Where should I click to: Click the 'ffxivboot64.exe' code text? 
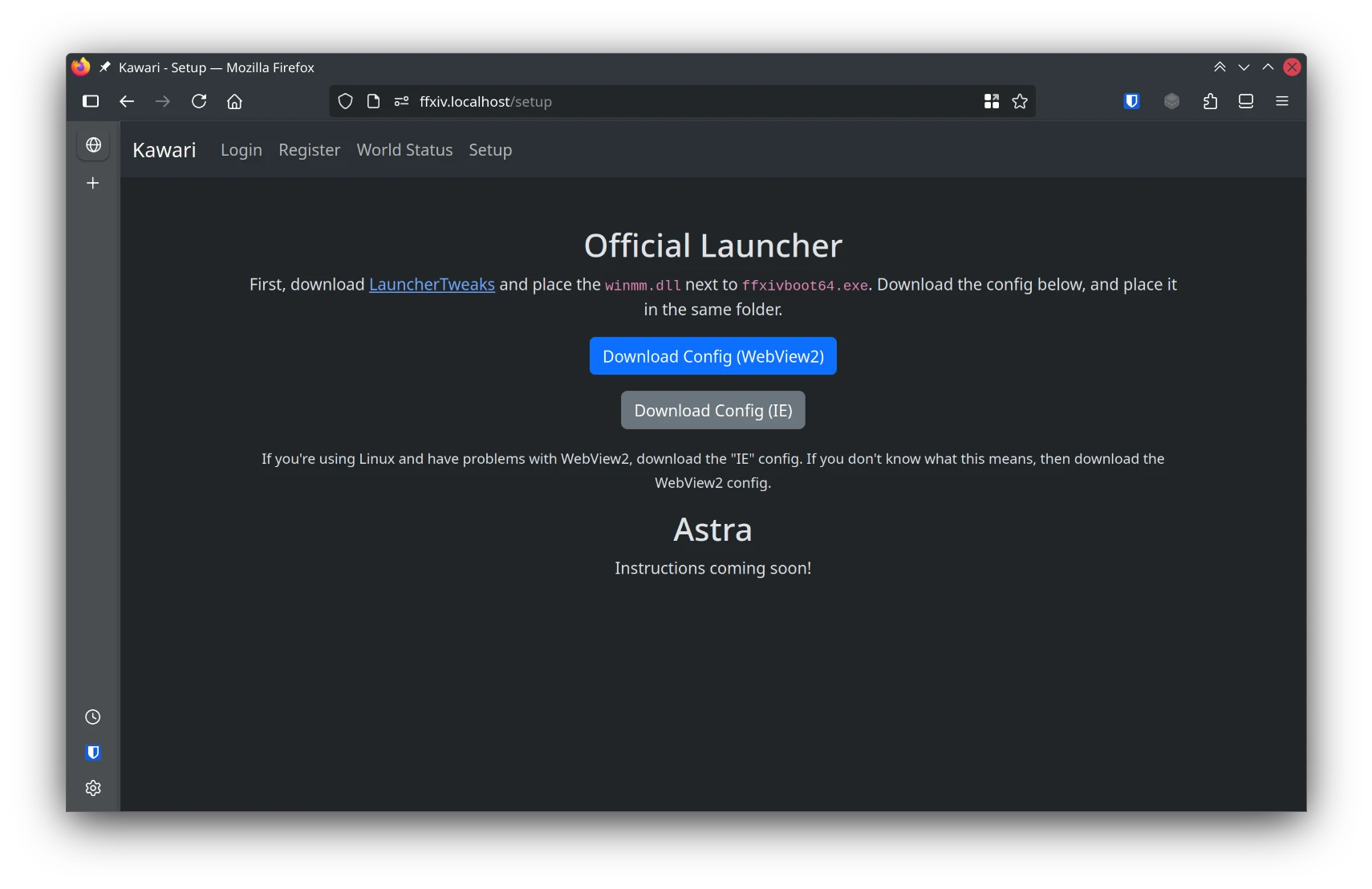[805, 286]
